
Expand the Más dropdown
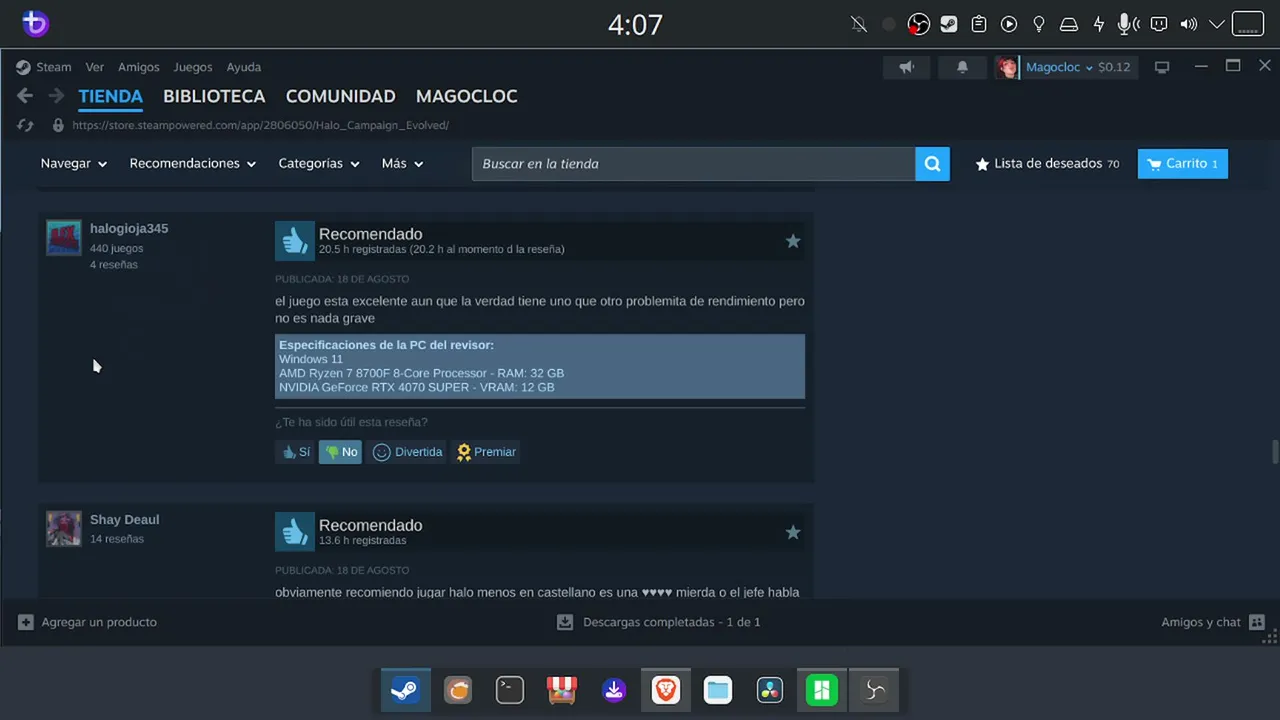tap(402, 163)
